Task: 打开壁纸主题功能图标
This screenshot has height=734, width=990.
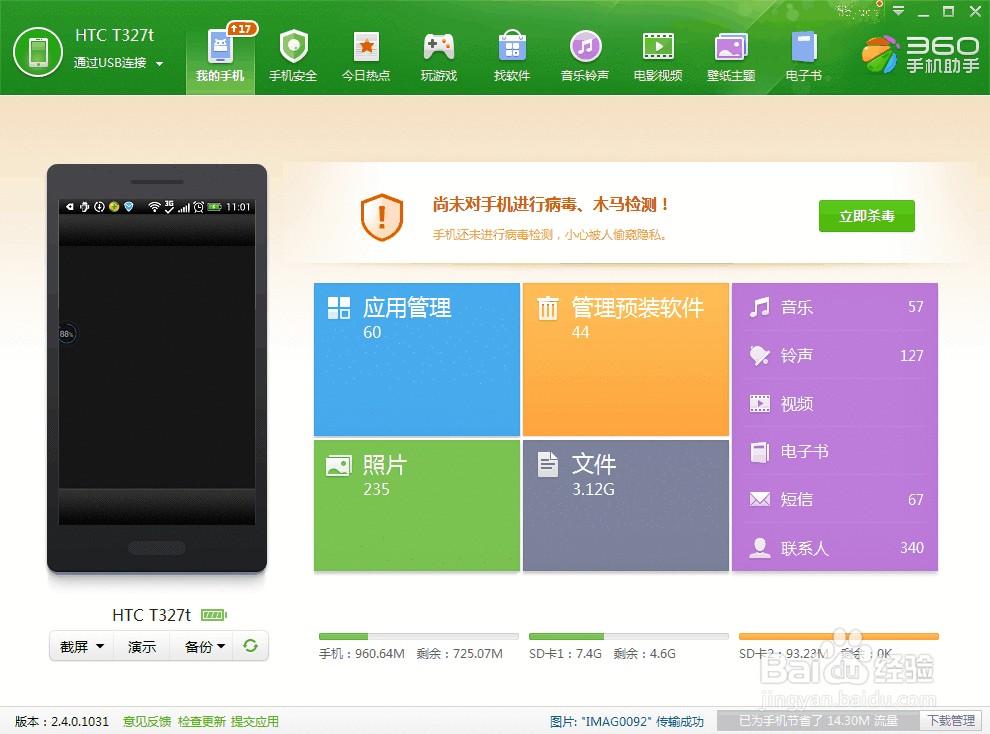Action: click(x=730, y=52)
